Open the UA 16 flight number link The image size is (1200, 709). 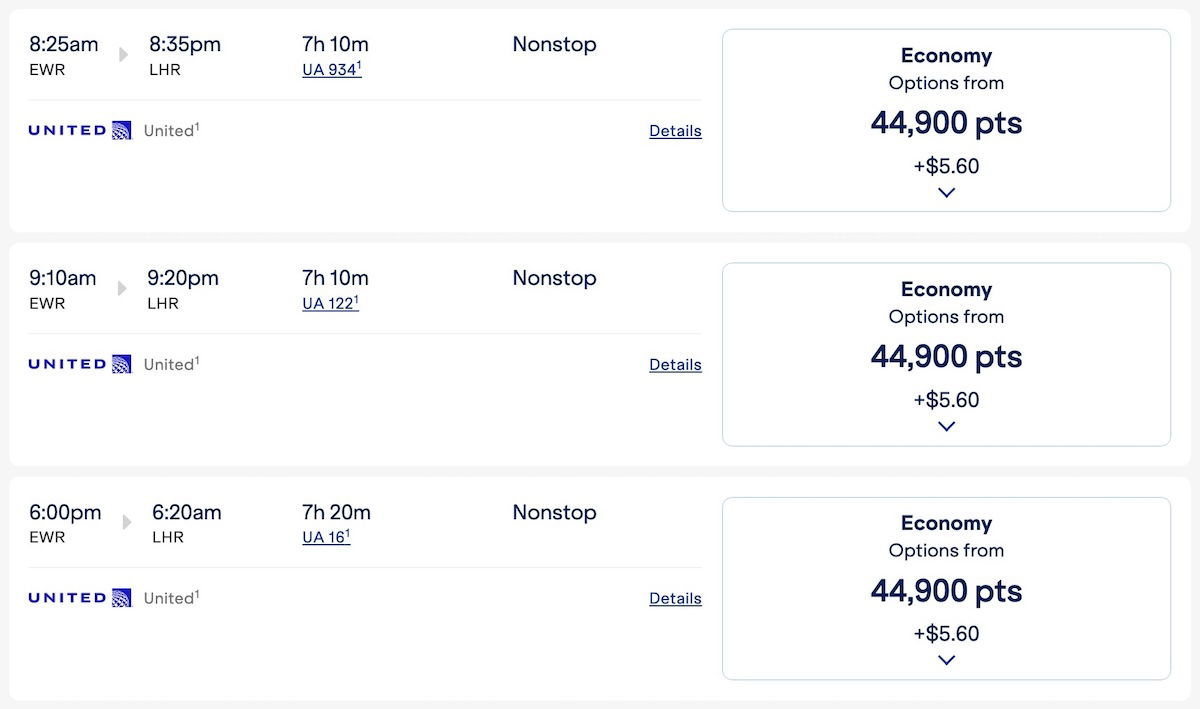325,538
